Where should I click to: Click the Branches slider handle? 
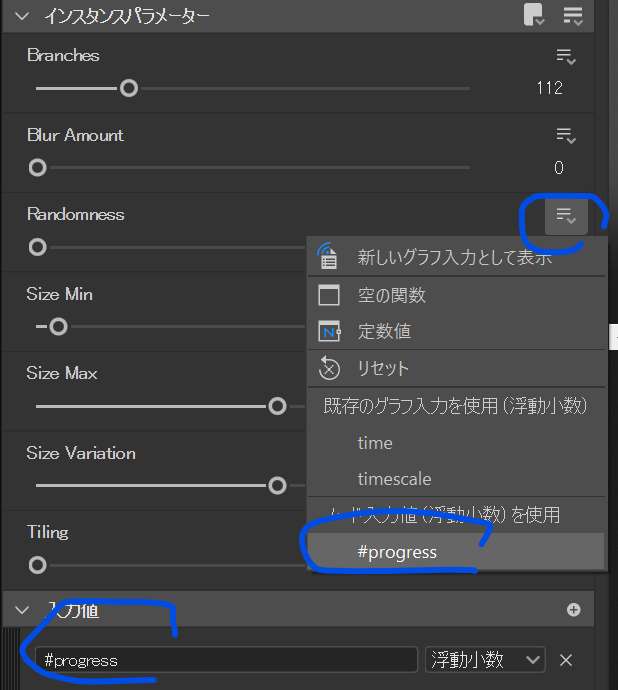pyautogui.click(x=128, y=88)
